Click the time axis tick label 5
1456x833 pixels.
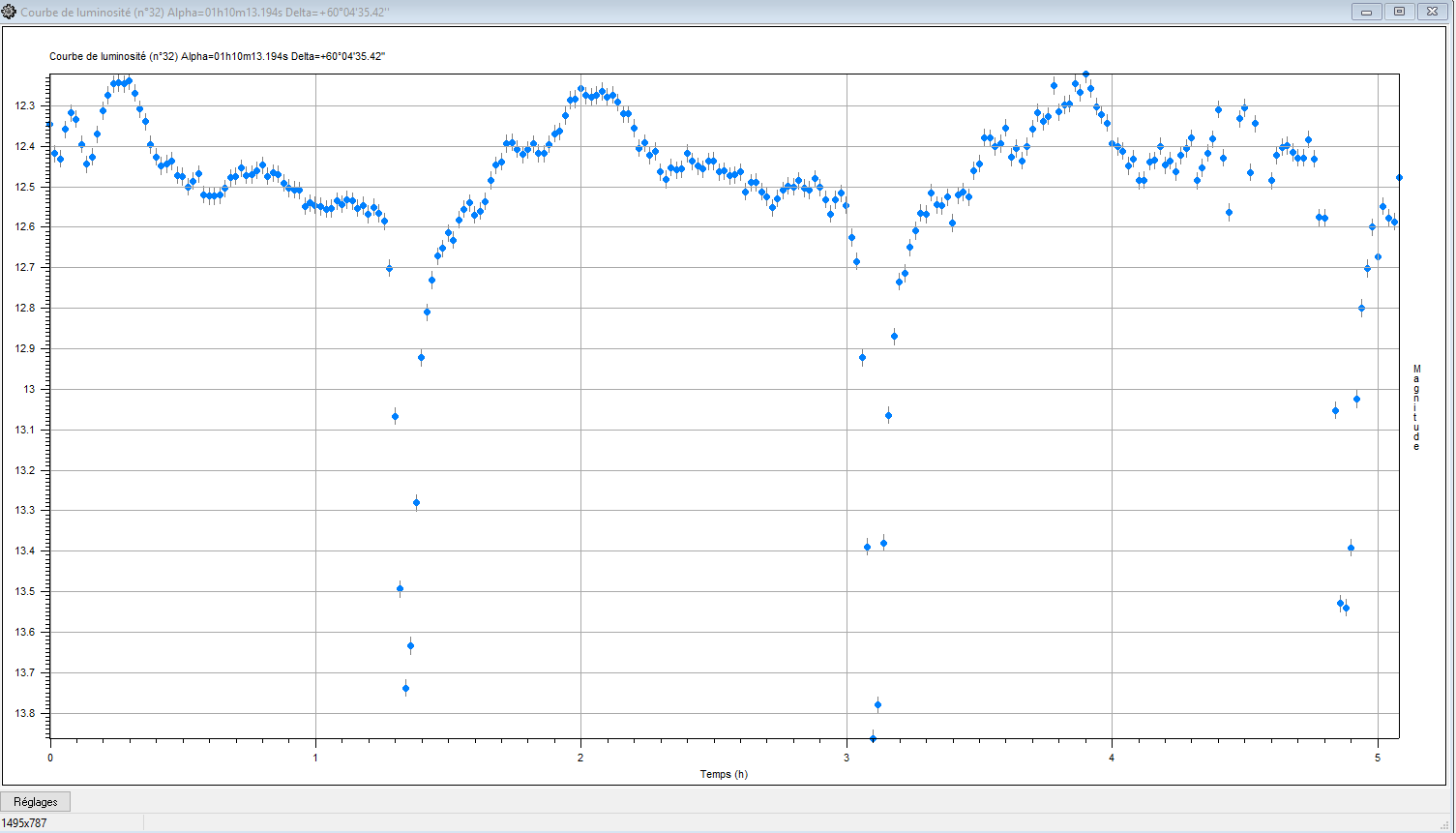click(1378, 758)
